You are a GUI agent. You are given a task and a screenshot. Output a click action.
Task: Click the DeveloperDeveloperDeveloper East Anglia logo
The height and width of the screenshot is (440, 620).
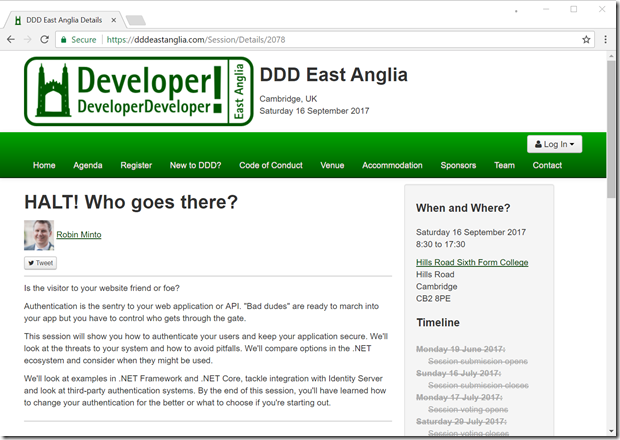point(139,91)
